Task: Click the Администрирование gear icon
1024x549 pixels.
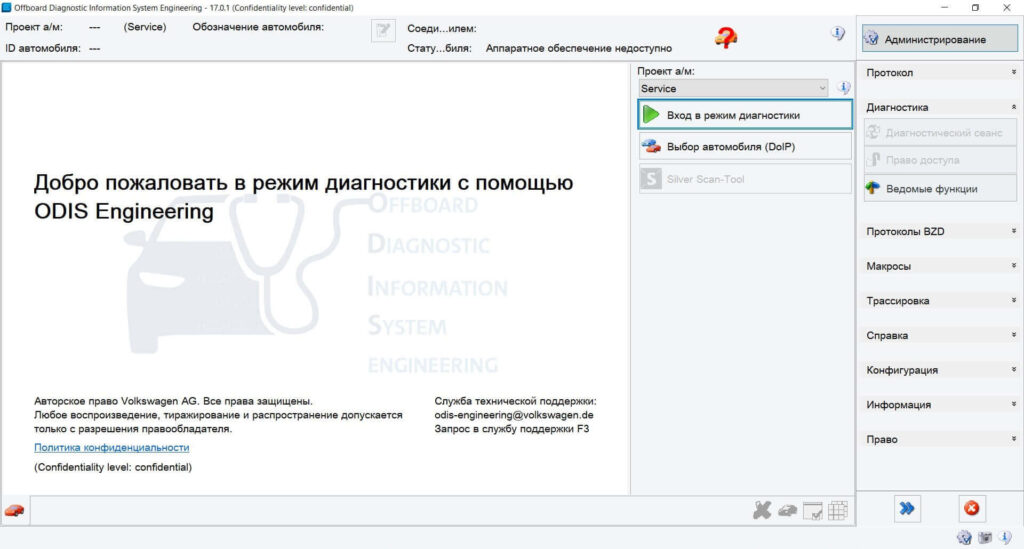Action: (871, 39)
